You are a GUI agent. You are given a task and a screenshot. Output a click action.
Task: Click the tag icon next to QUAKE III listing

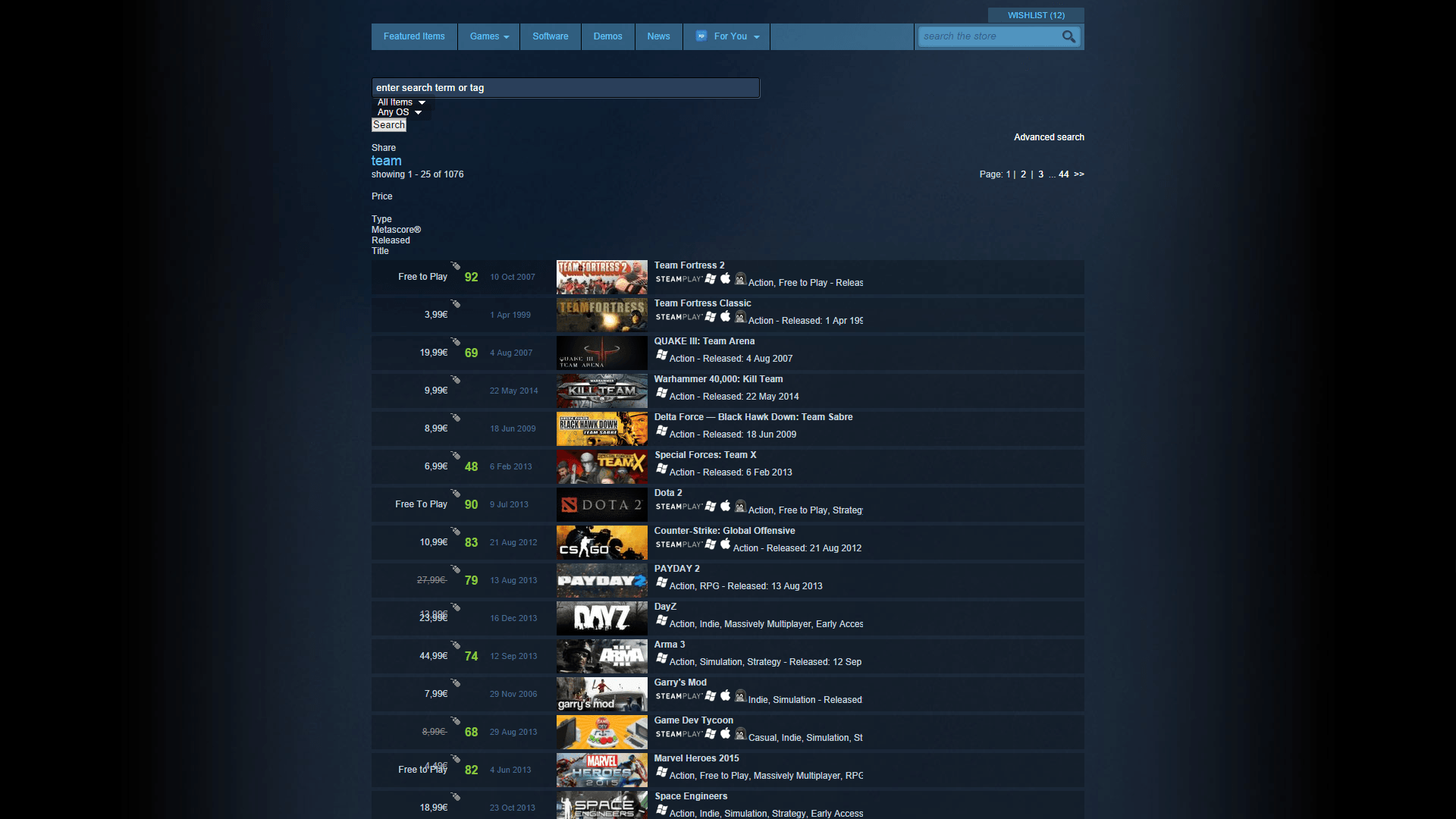(x=455, y=342)
